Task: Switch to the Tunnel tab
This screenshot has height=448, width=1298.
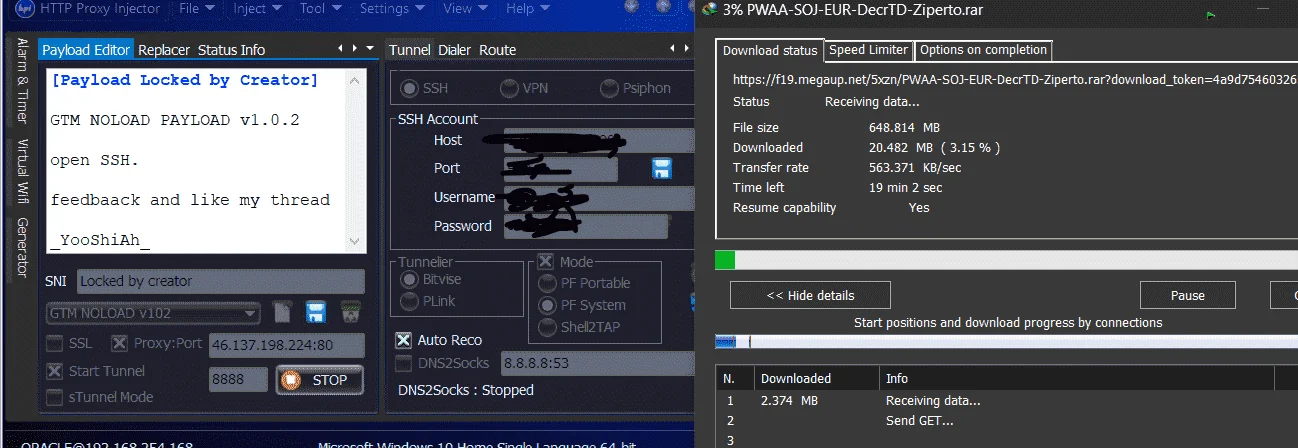Action: pyautogui.click(x=409, y=50)
